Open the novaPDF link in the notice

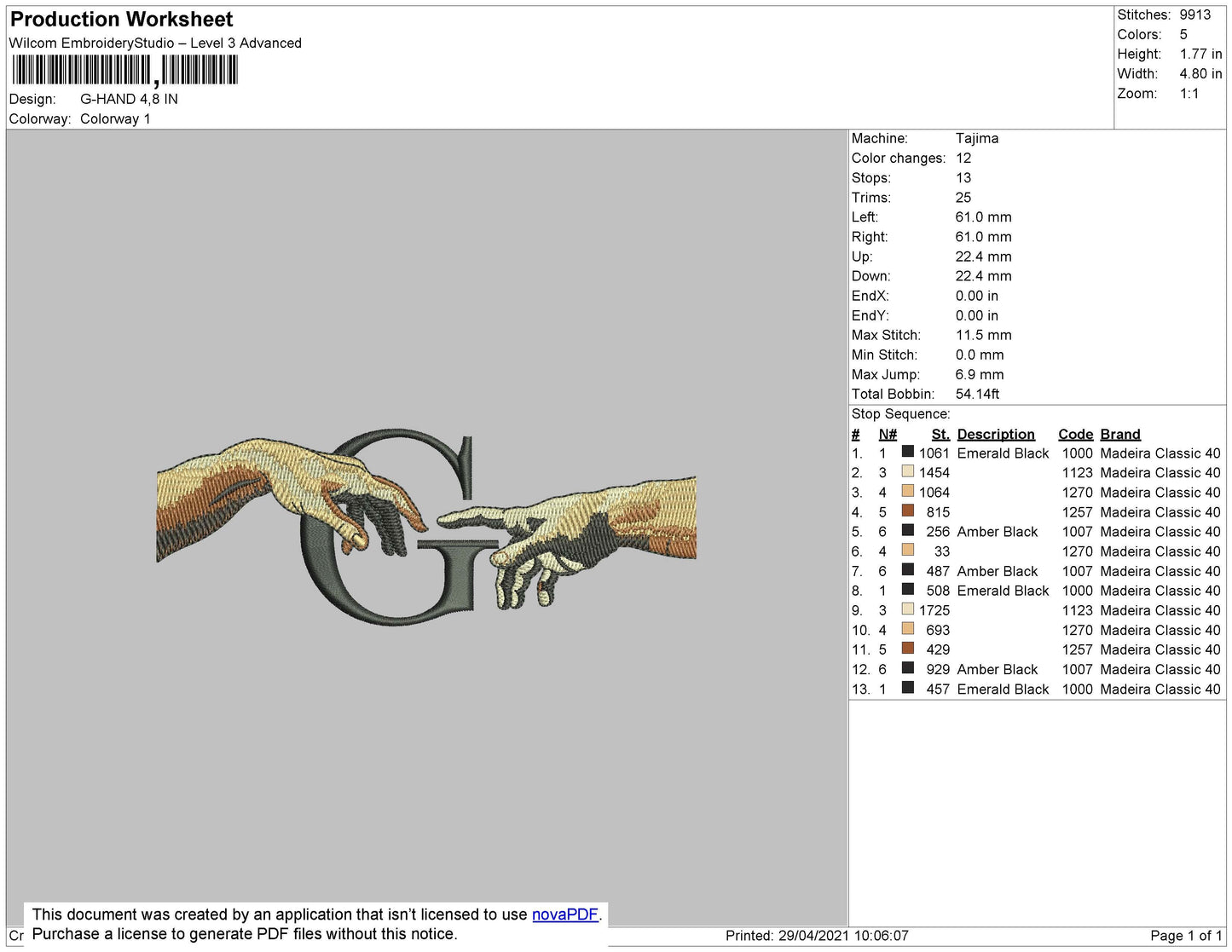[565, 914]
